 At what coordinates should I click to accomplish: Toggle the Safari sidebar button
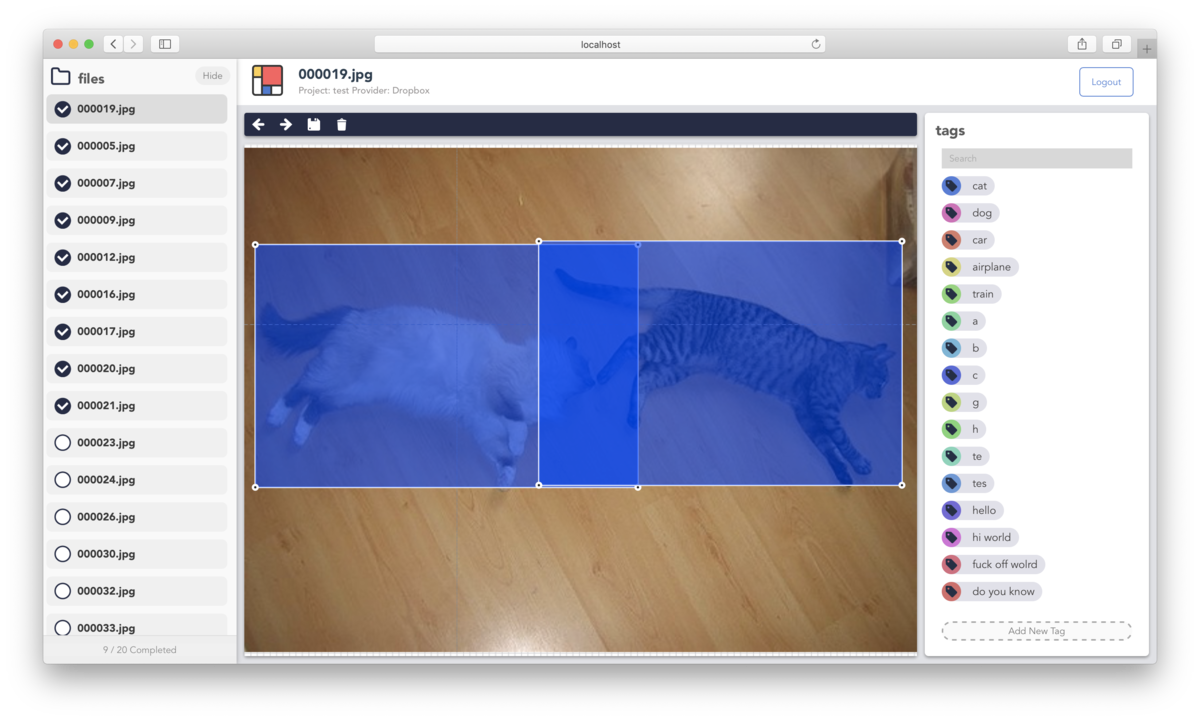[165, 44]
